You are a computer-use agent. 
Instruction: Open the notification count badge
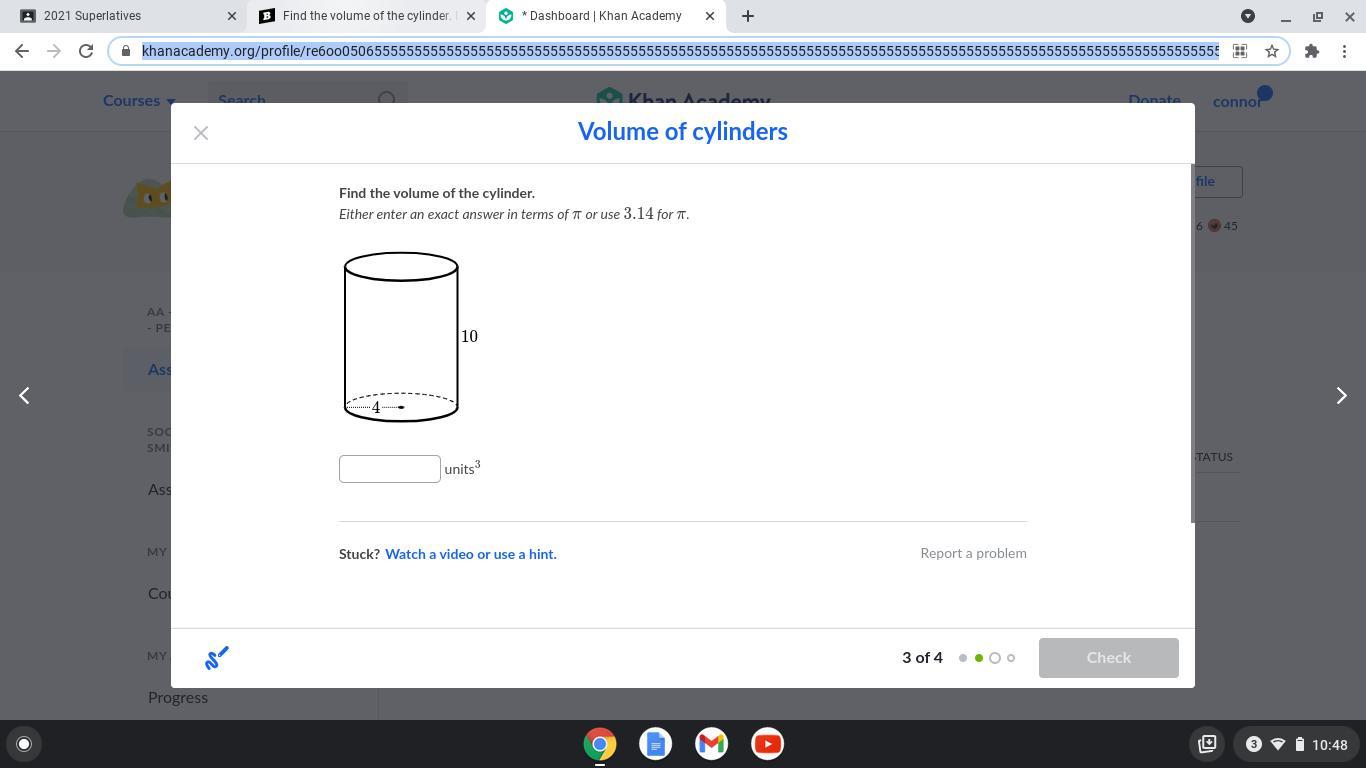coord(1253,744)
